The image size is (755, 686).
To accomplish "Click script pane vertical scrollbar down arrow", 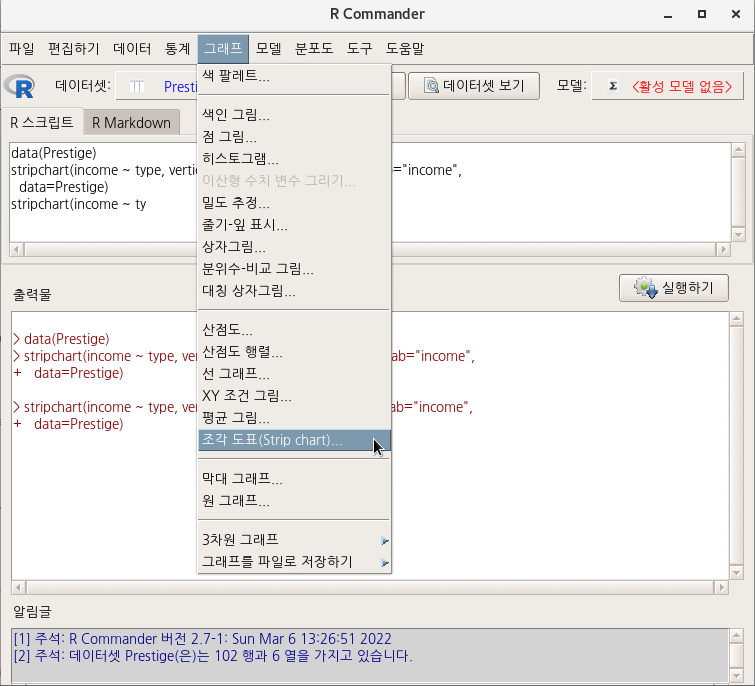I will [738, 235].
